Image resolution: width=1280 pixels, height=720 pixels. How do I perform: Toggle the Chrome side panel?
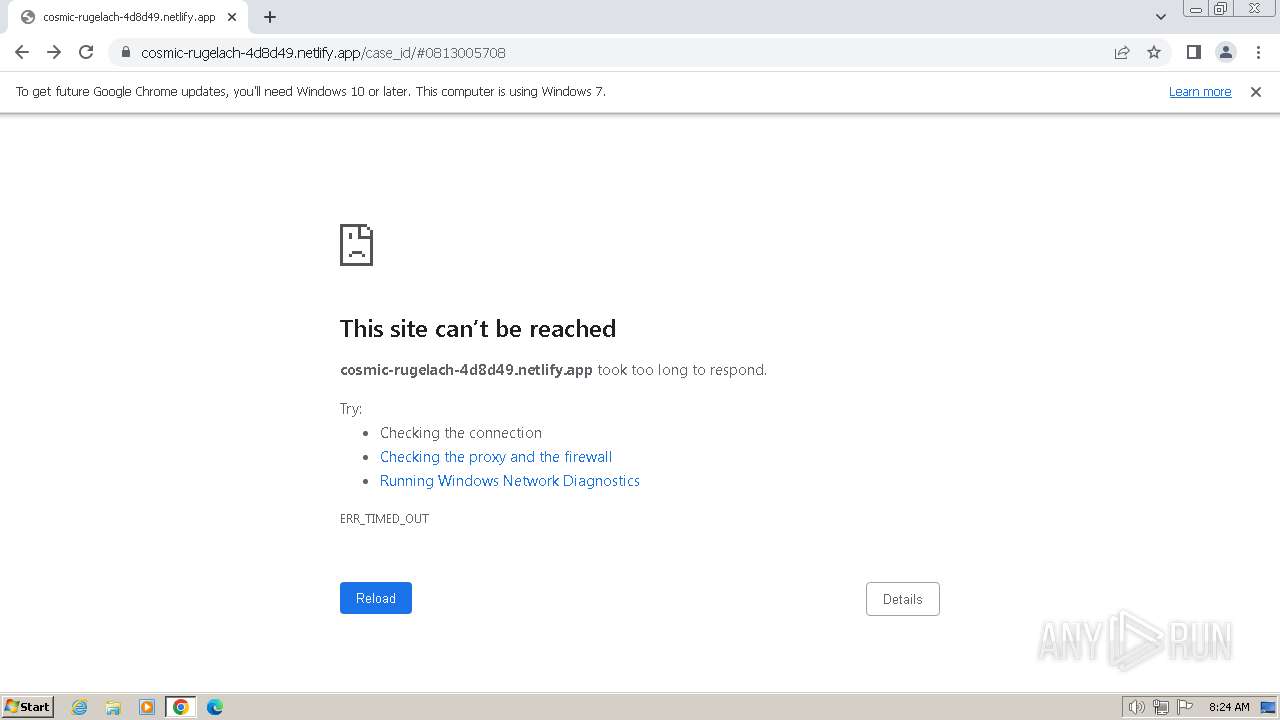click(x=1193, y=52)
